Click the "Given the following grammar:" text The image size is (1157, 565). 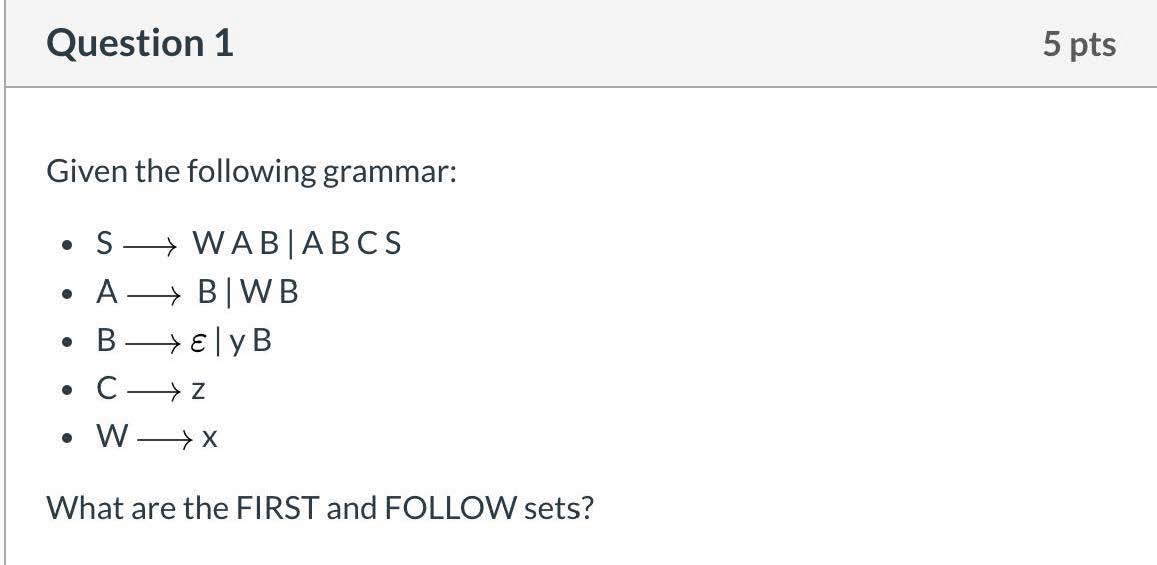(x=251, y=172)
